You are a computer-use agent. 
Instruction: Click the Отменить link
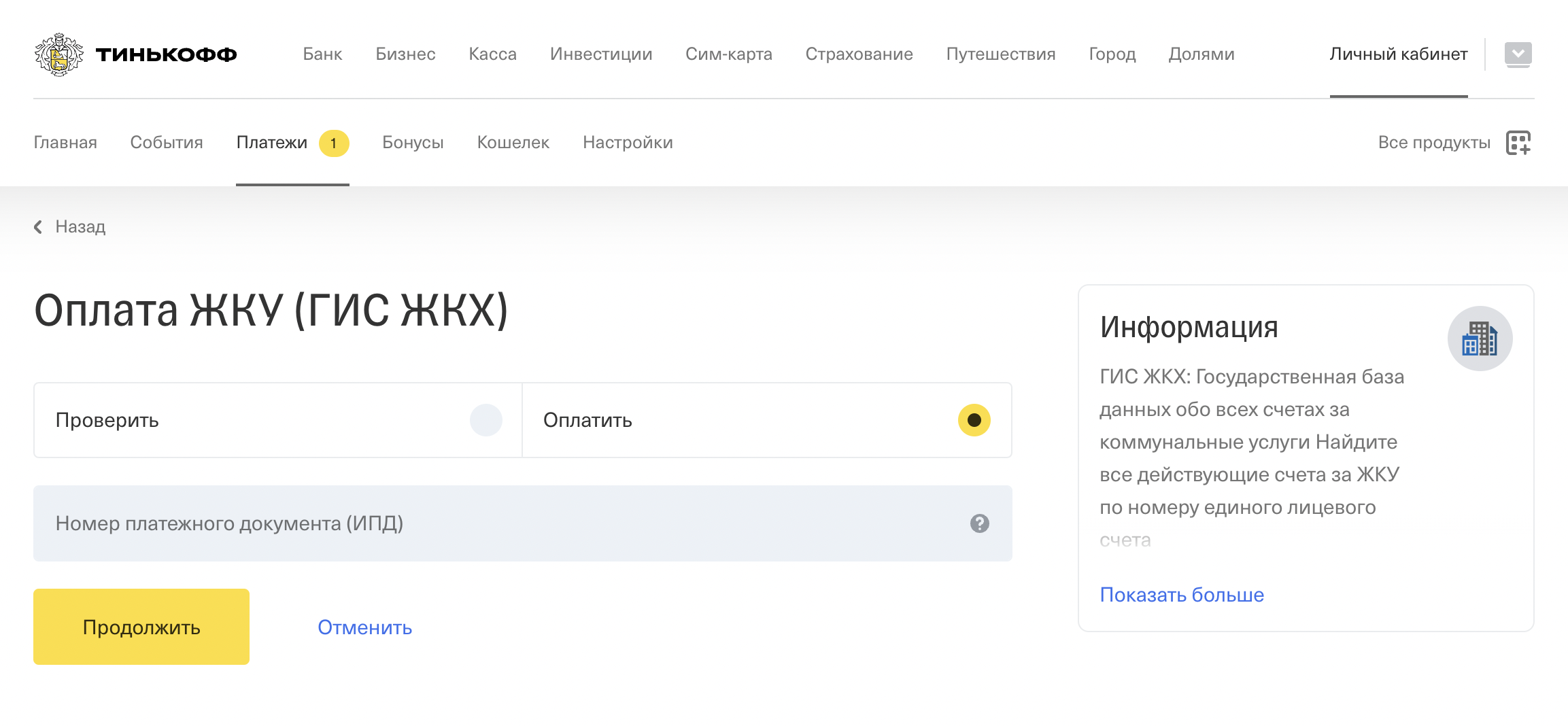pyautogui.click(x=365, y=627)
